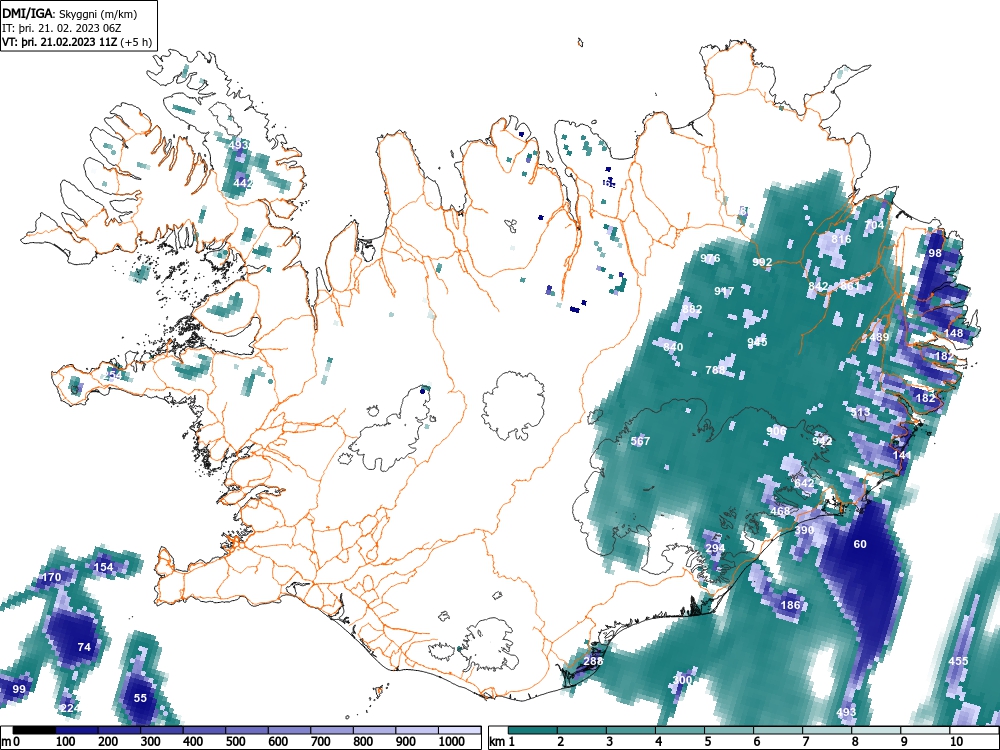The height and width of the screenshot is (750, 1000).
Task: Click the dark navy swatch between 100 and 200
Action: [x=77, y=730]
